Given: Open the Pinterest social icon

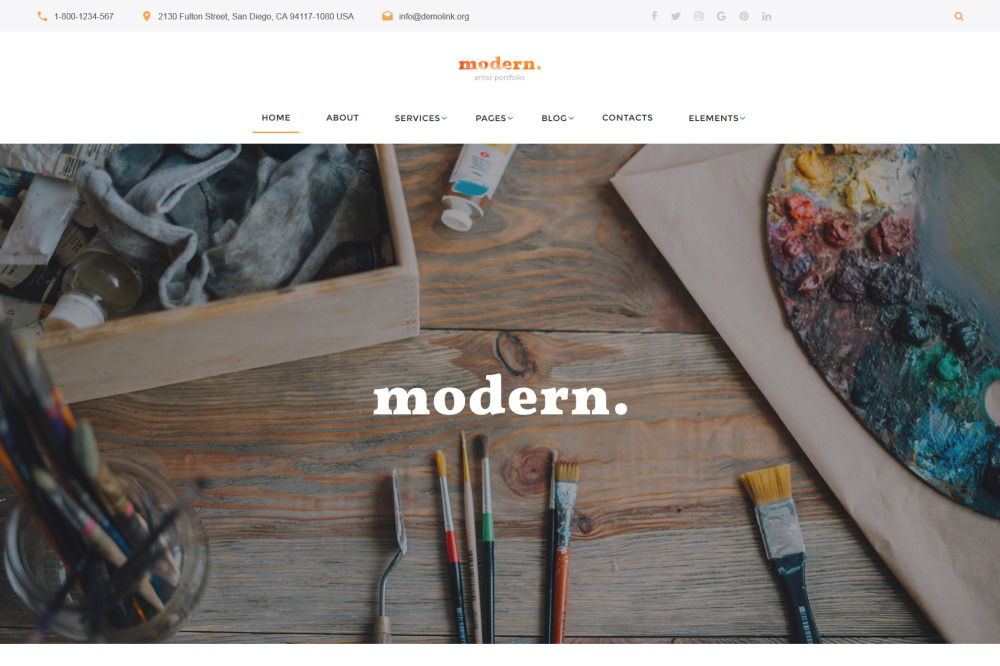Looking at the screenshot, I should click(x=744, y=16).
